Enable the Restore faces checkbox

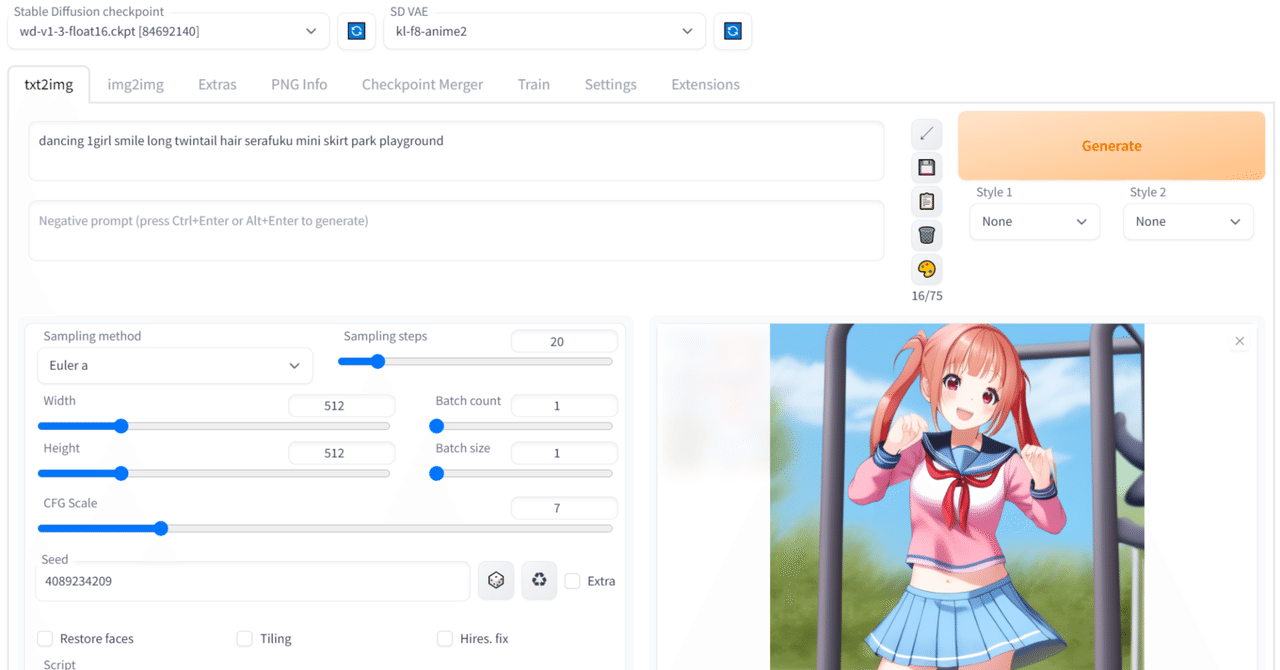tap(44, 638)
